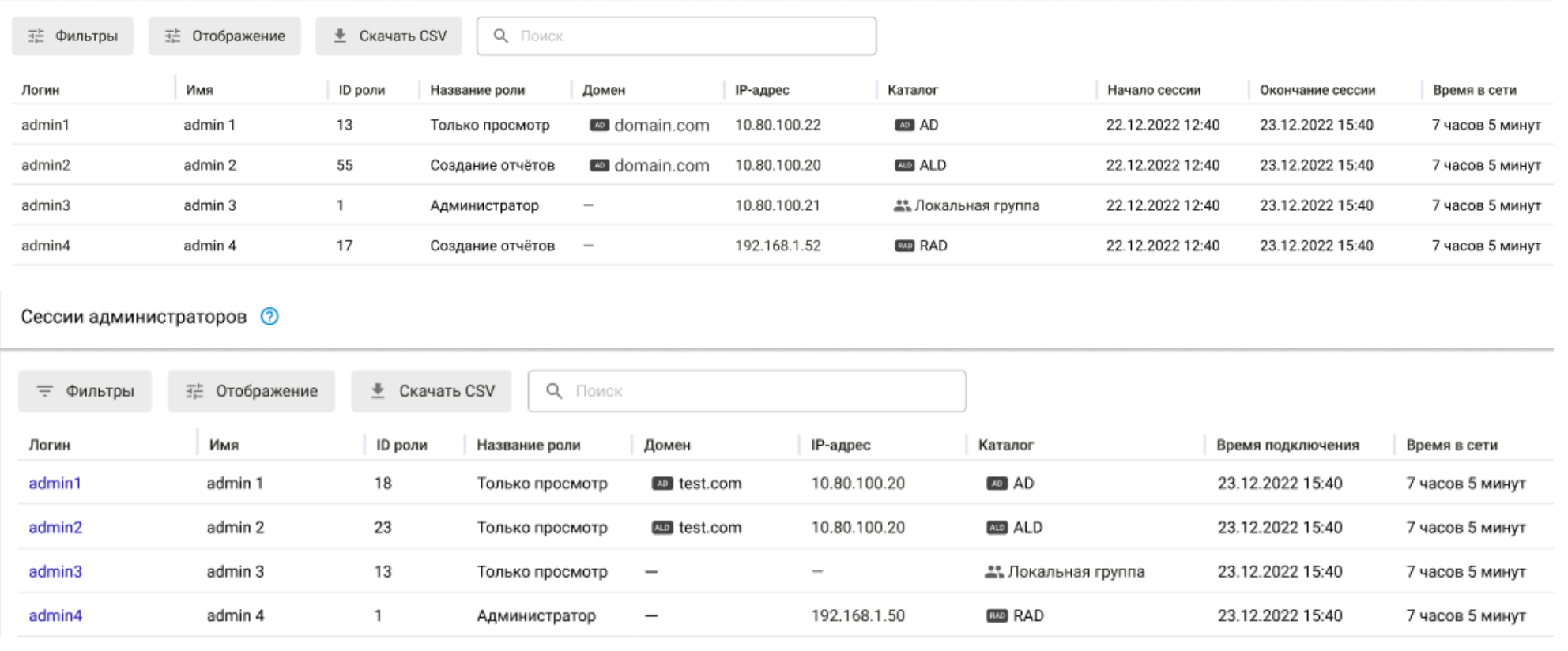Open the admin2 login link

(x=55, y=528)
